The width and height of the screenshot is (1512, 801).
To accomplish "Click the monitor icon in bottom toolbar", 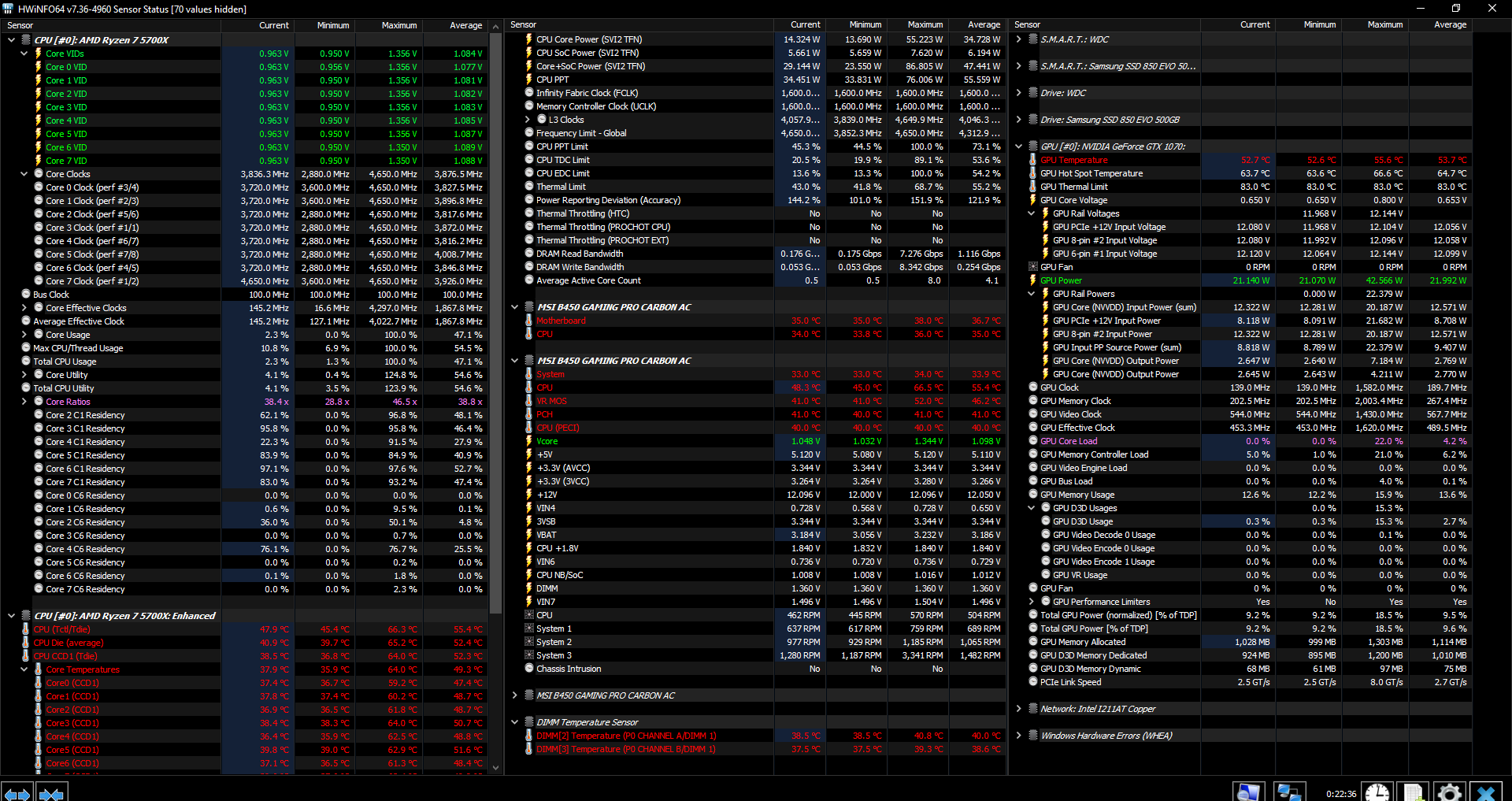I will (x=1248, y=792).
